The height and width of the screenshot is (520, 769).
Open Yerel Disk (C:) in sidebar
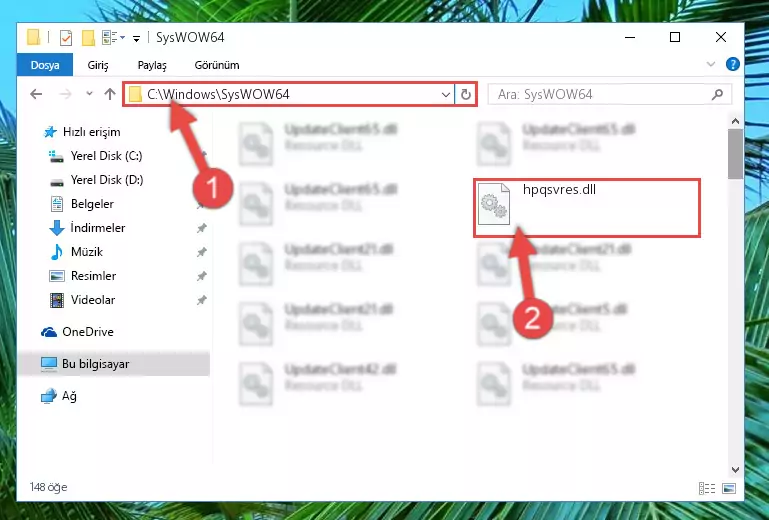coord(106,156)
